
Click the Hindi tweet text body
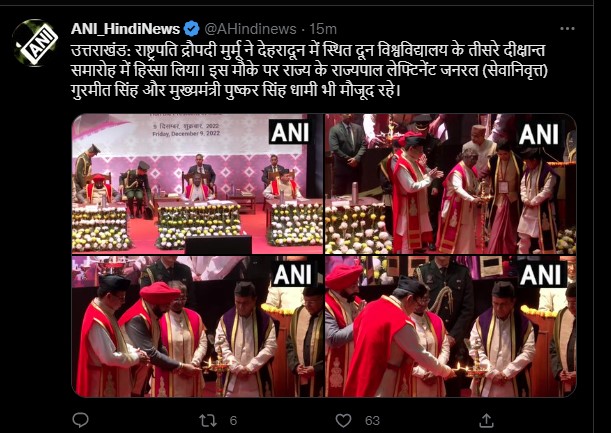click(309, 71)
